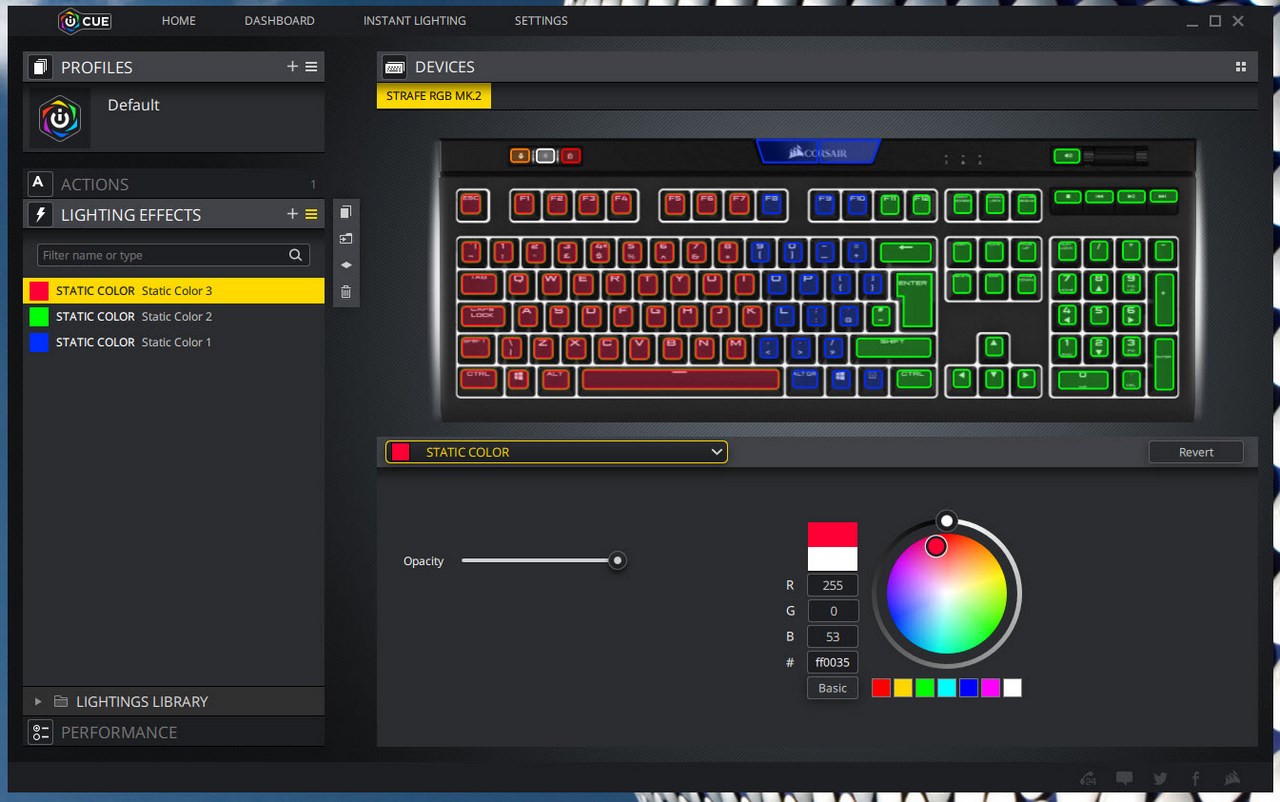Screen dimensions: 1280x802
Task: Collapse the Profiles panel header
Action: [173, 67]
